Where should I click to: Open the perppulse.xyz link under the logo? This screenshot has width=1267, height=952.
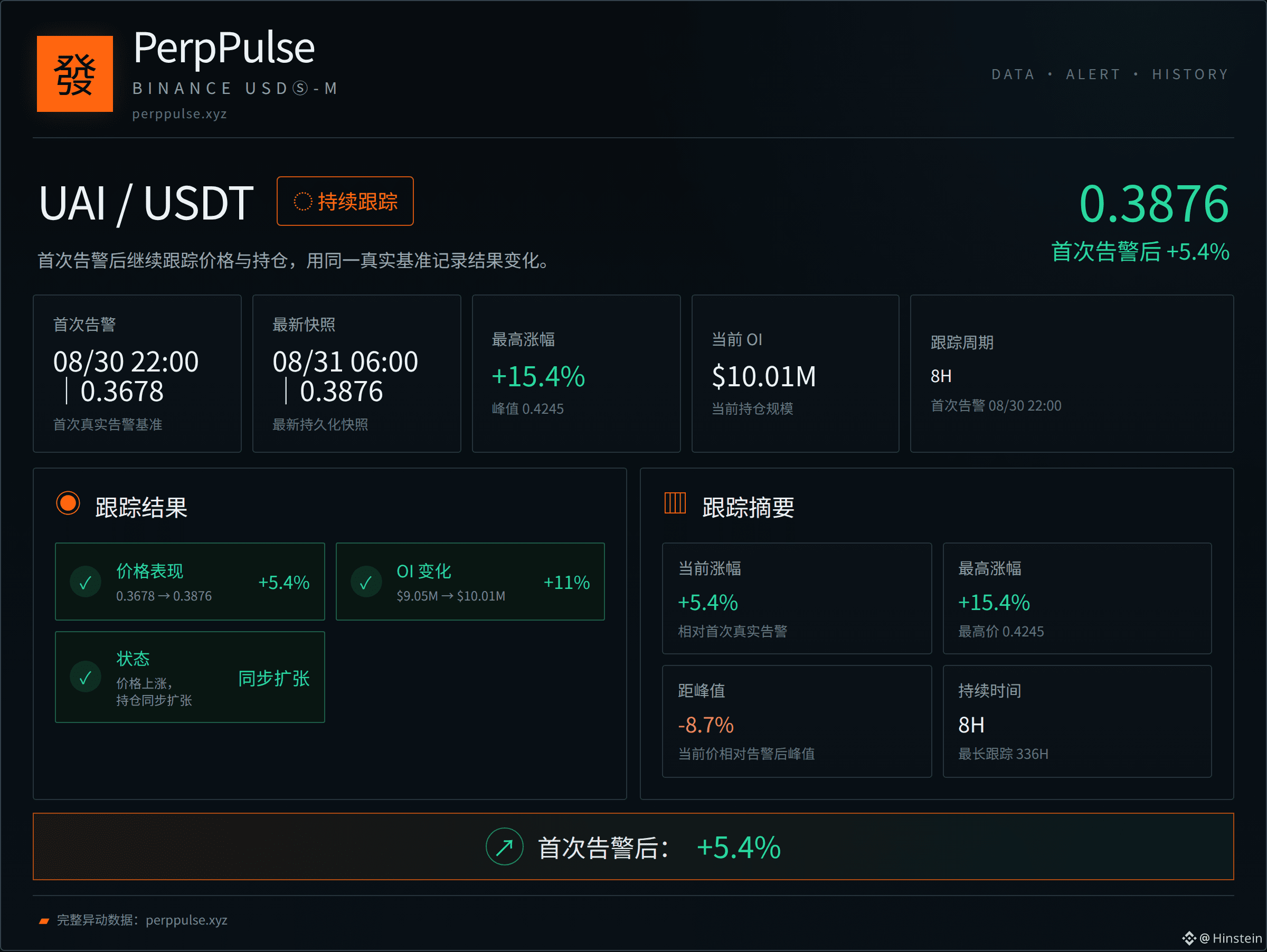179,114
